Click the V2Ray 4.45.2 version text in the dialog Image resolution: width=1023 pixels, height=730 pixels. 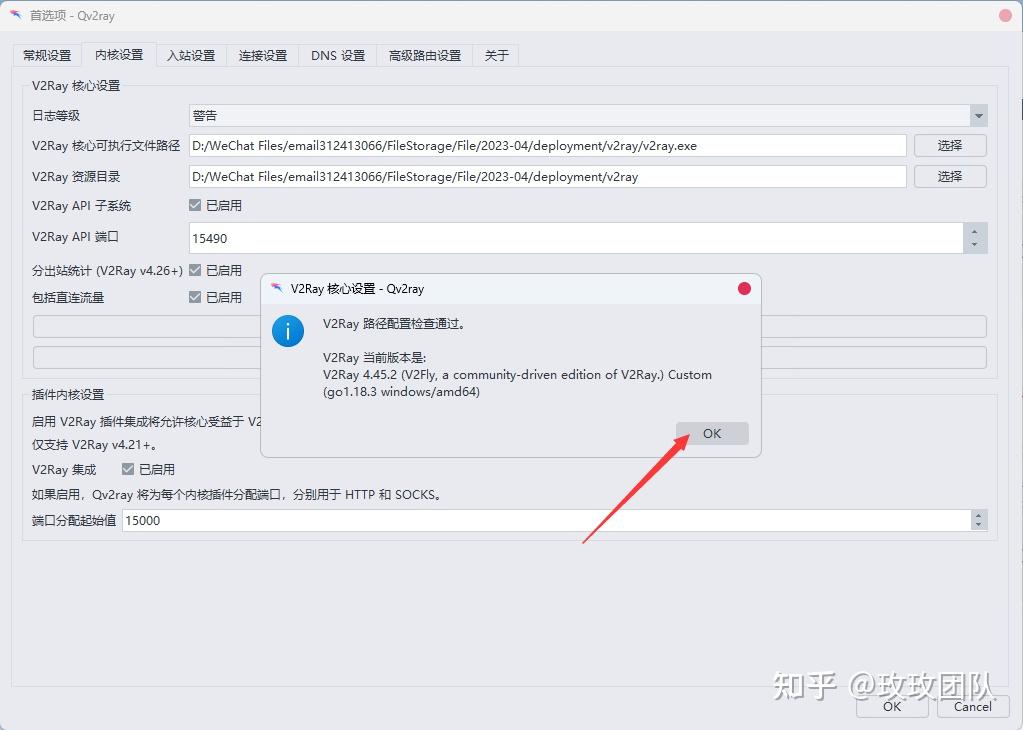pos(517,383)
